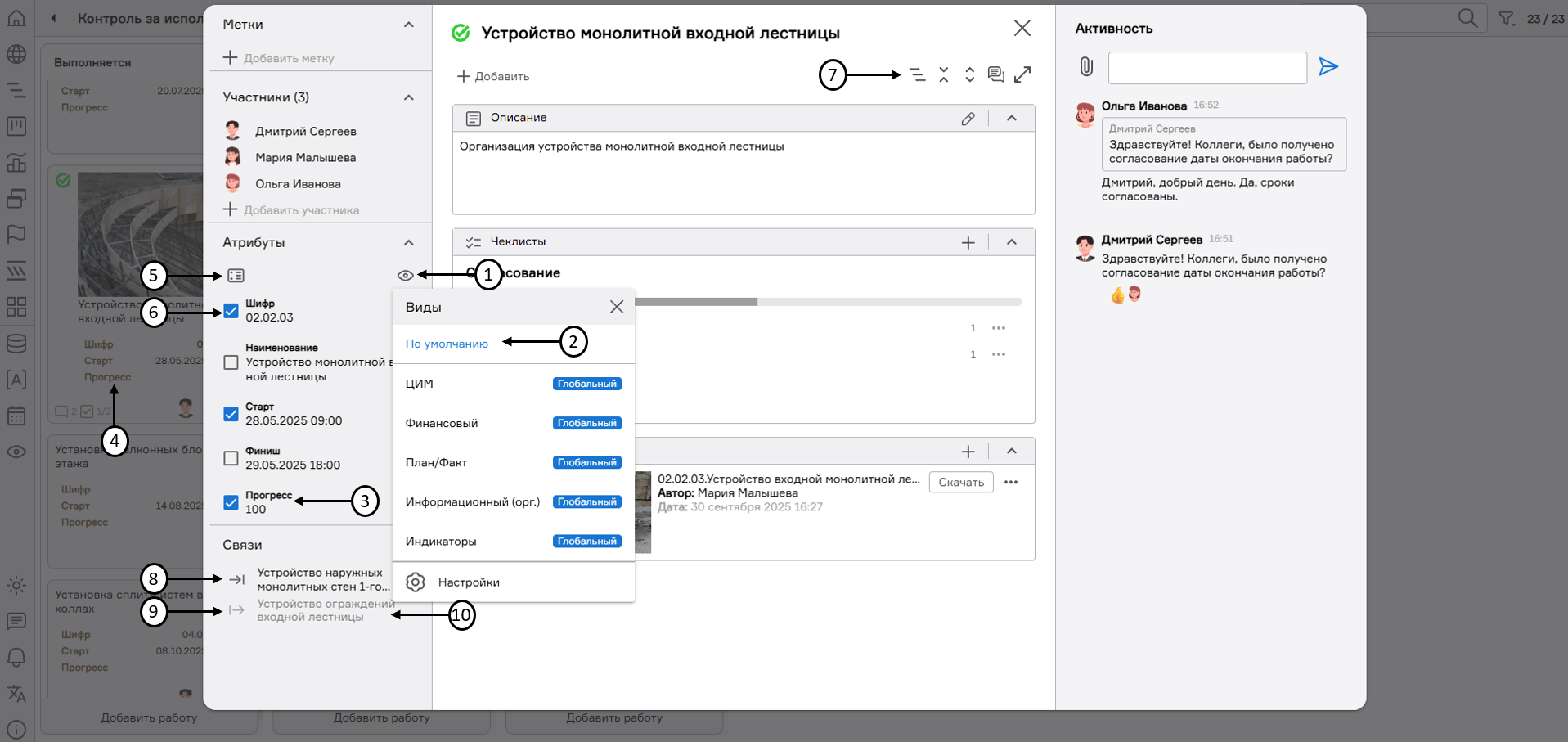Uncheck the Прогресс attribute checkbox
This screenshot has width=1568, height=742.
pyautogui.click(x=231, y=502)
